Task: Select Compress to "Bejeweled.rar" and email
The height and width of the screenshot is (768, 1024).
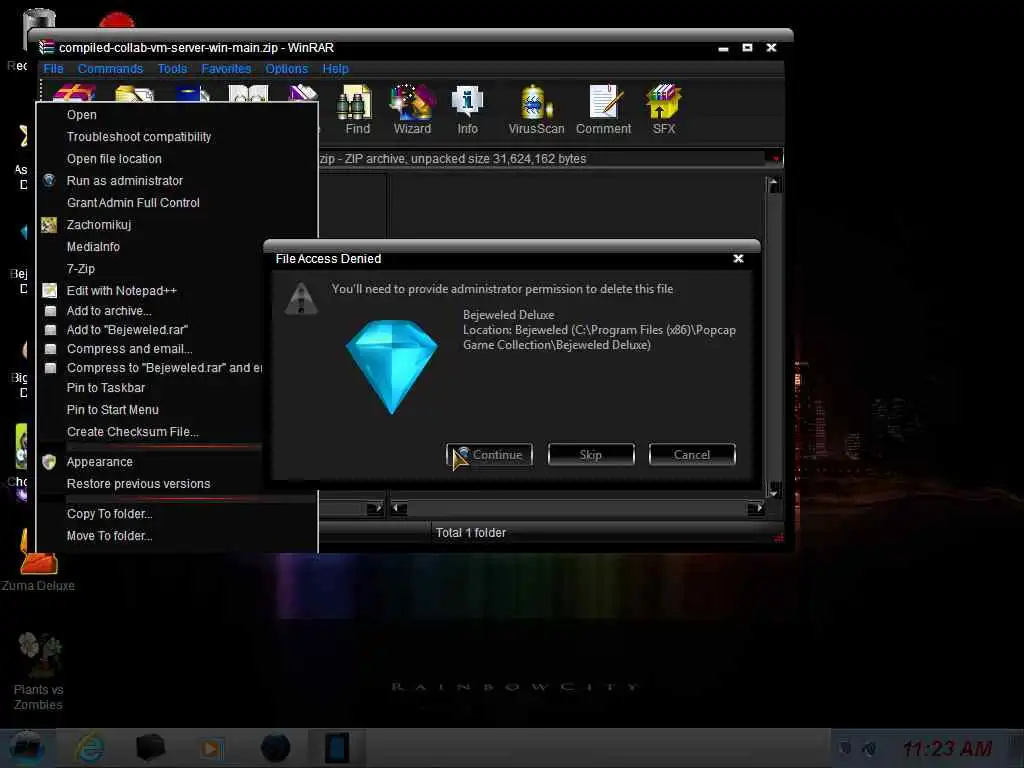Action: tap(152, 368)
